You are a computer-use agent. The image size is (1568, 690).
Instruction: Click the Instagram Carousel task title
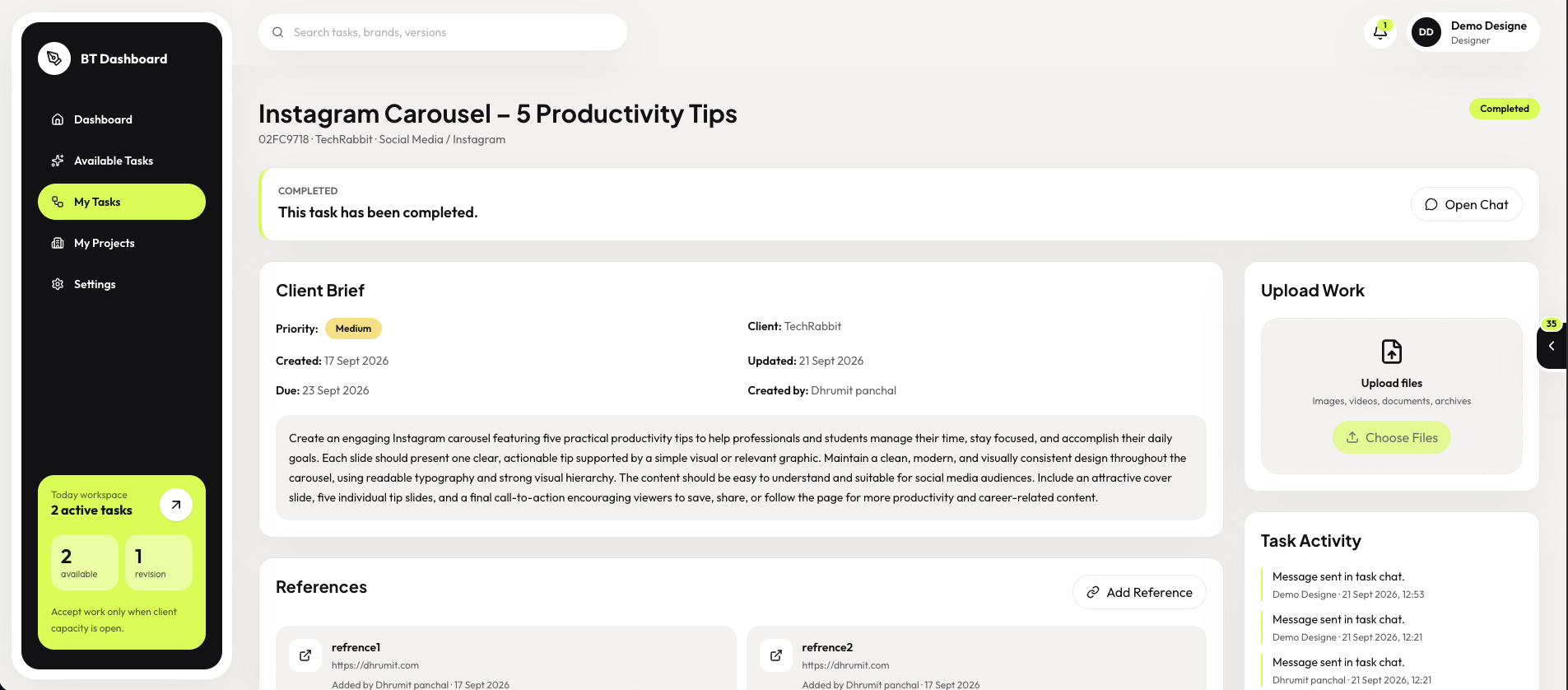click(x=498, y=114)
